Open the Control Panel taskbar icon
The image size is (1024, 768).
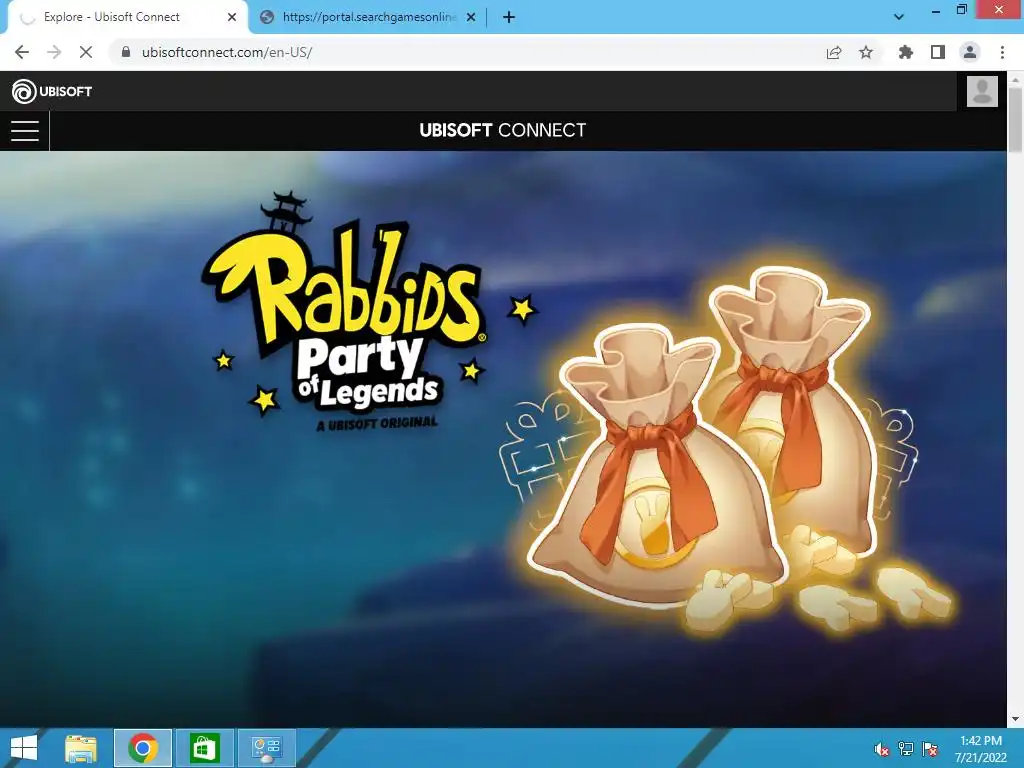[x=266, y=748]
